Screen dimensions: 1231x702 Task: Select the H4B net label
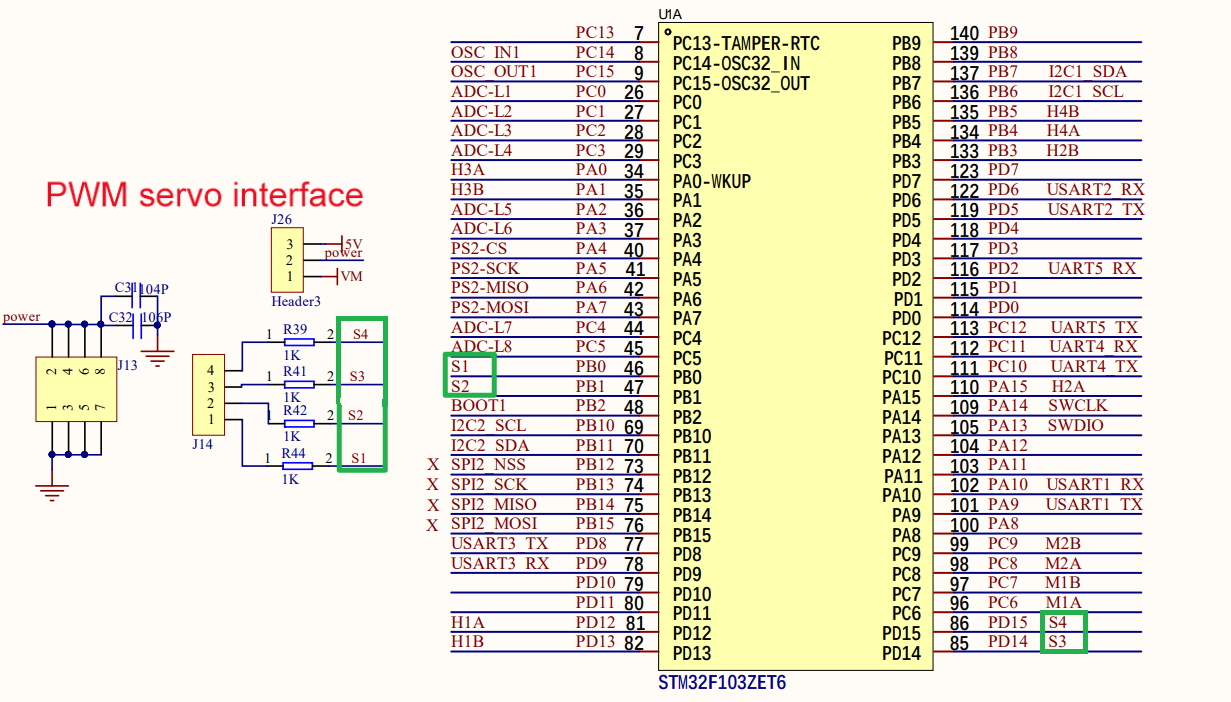(x=1063, y=111)
